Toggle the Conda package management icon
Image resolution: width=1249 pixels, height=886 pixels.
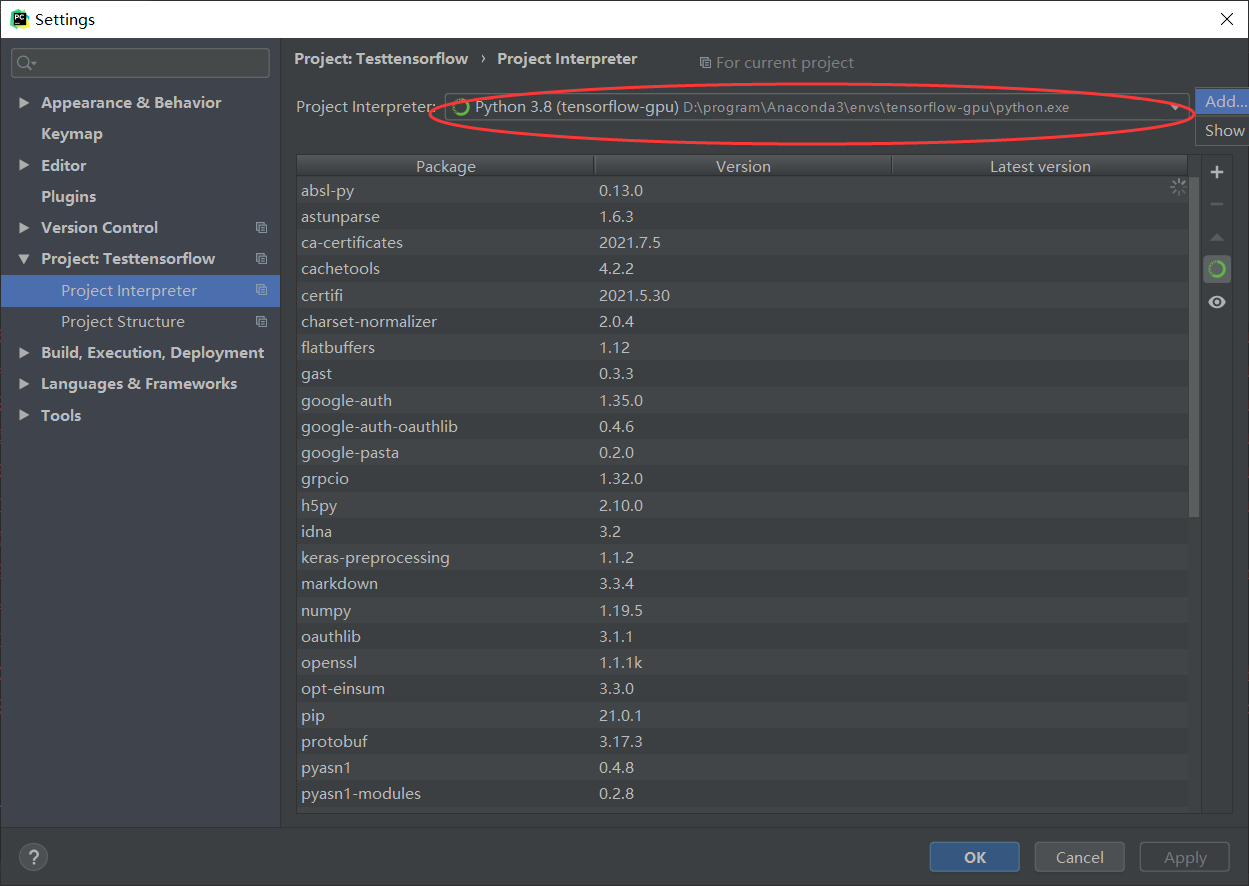pyautogui.click(x=1217, y=269)
